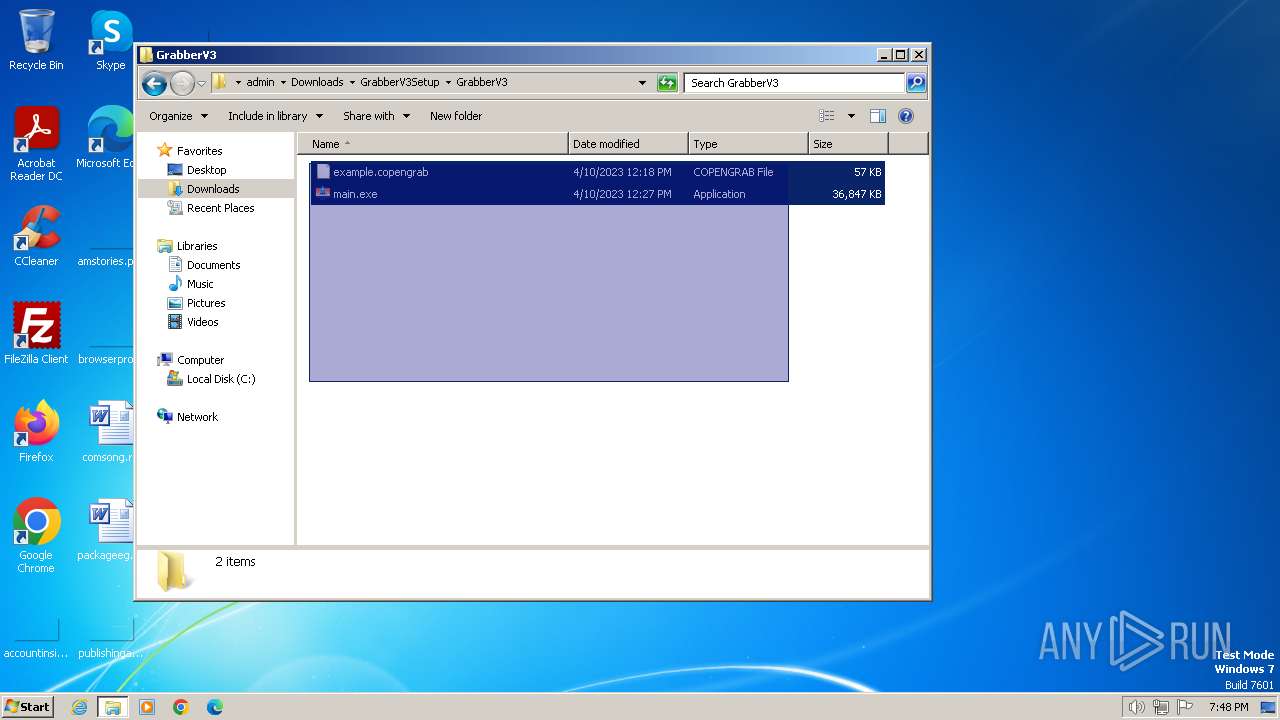The image size is (1280, 720).
Task: Select Computer in the navigation pane
Action: (x=200, y=360)
